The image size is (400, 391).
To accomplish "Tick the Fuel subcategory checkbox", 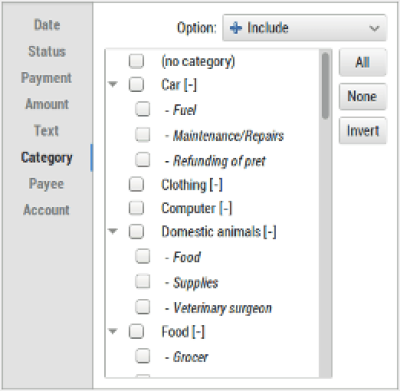I will point(143,109).
